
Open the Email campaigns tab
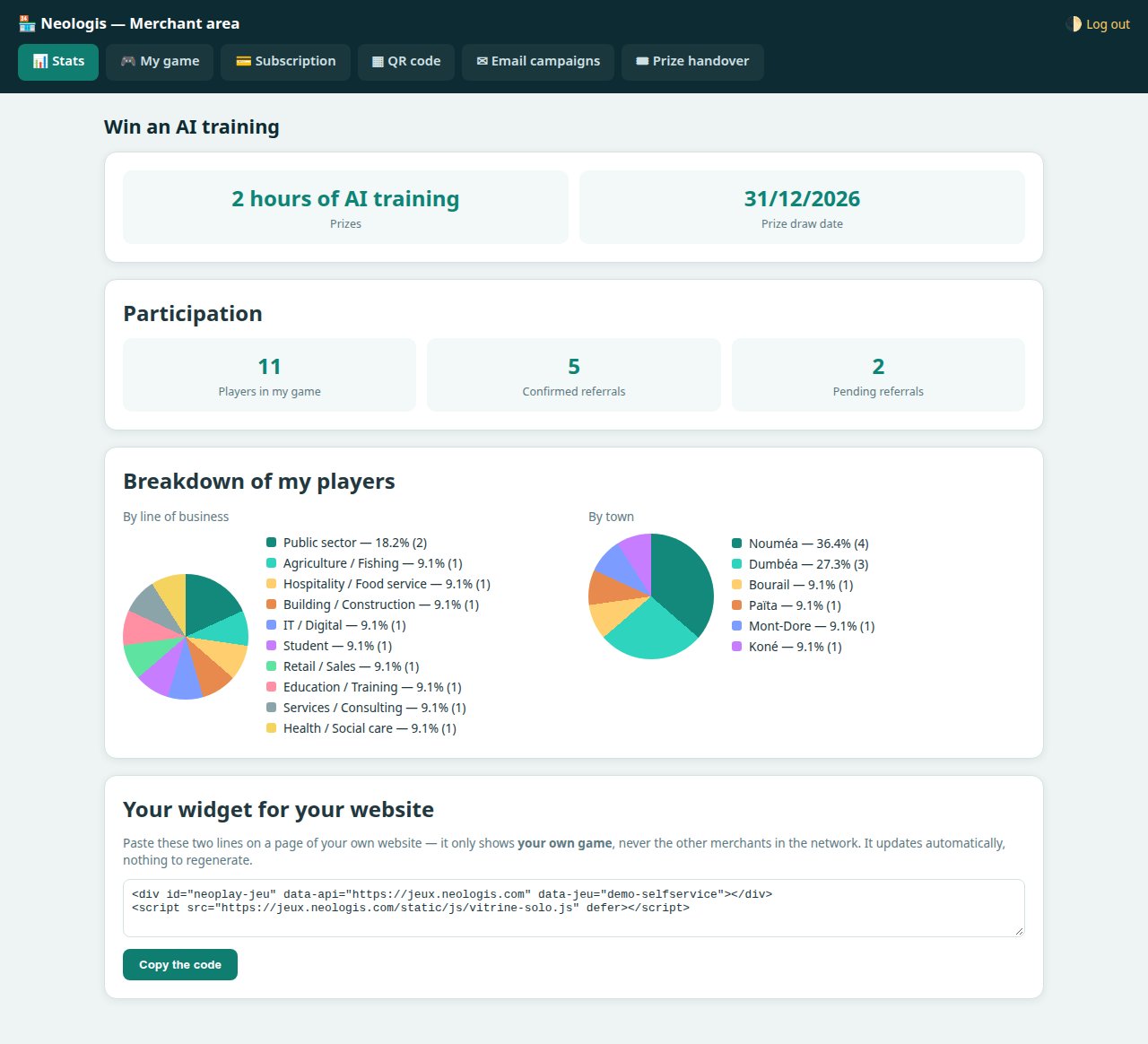[538, 62]
